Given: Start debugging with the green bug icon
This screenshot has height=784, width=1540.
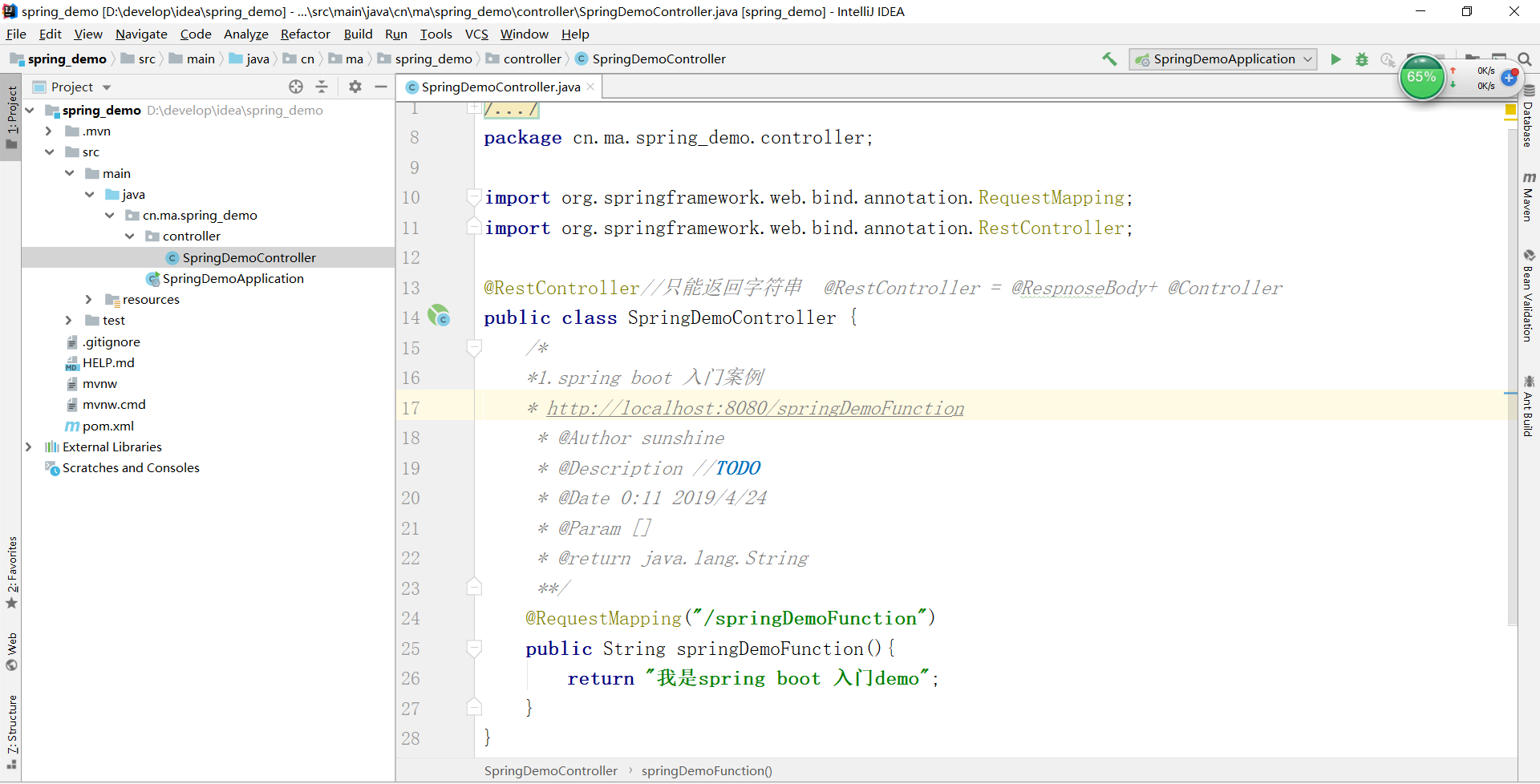Looking at the screenshot, I should (1362, 59).
